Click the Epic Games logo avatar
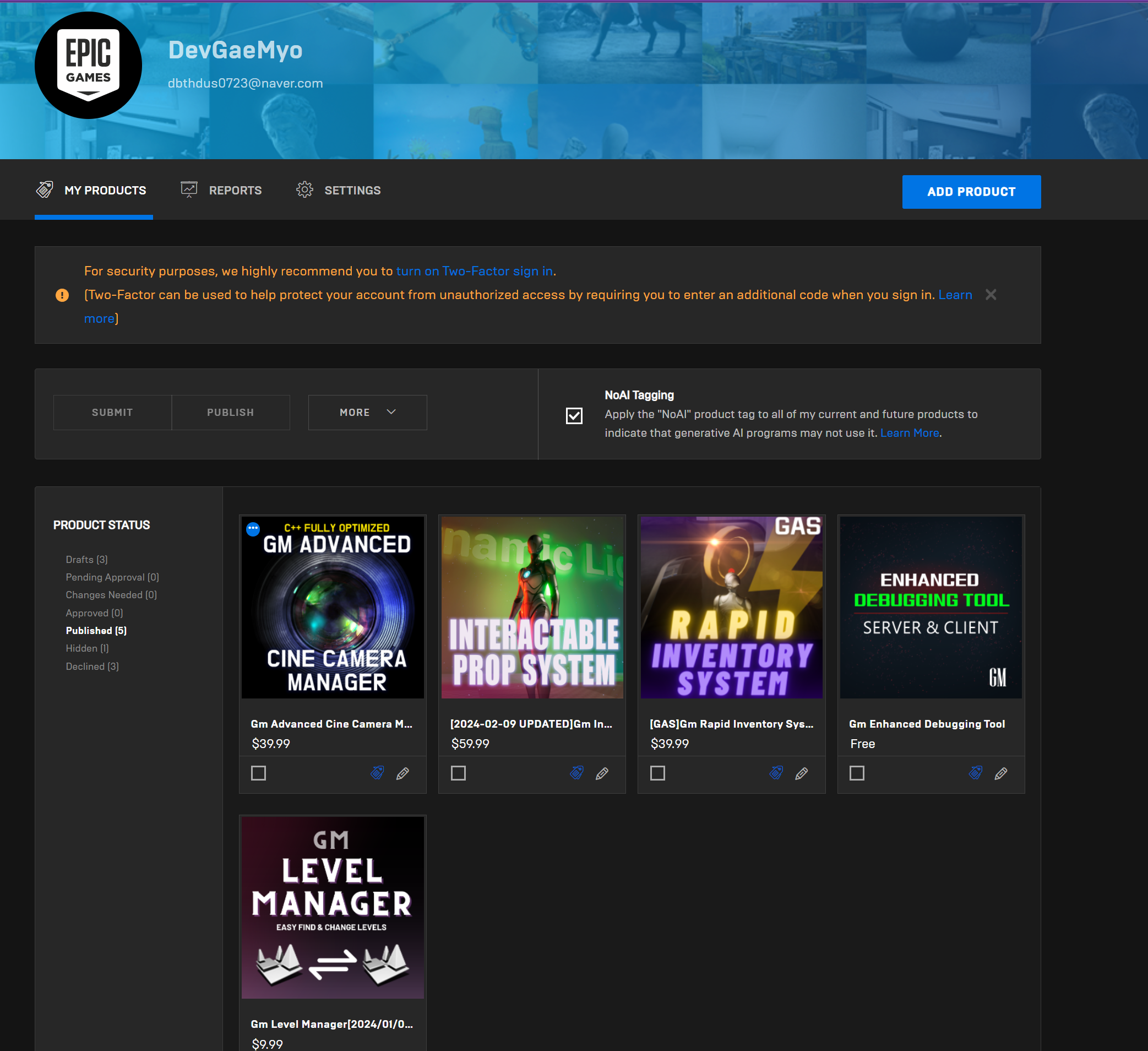1148x1051 pixels. click(88, 66)
